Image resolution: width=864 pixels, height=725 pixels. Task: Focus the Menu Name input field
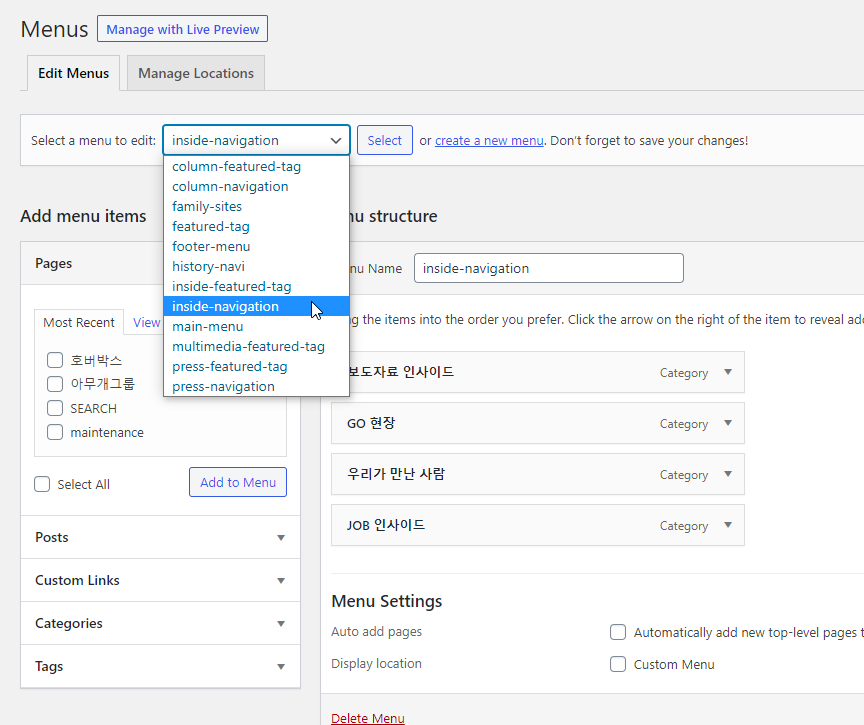(549, 268)
